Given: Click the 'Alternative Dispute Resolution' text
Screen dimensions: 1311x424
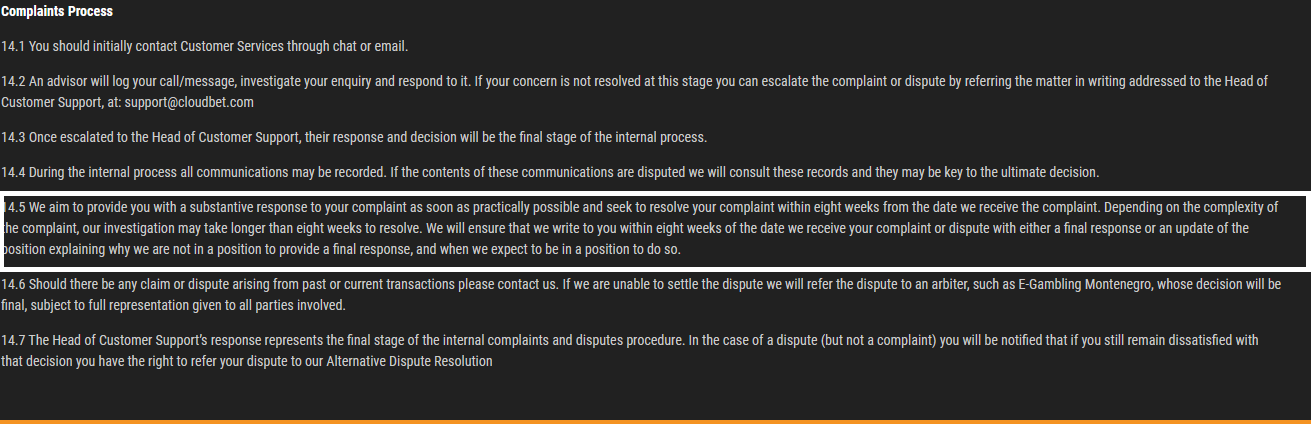Looking at the screenshot, I should pos(410,361).
